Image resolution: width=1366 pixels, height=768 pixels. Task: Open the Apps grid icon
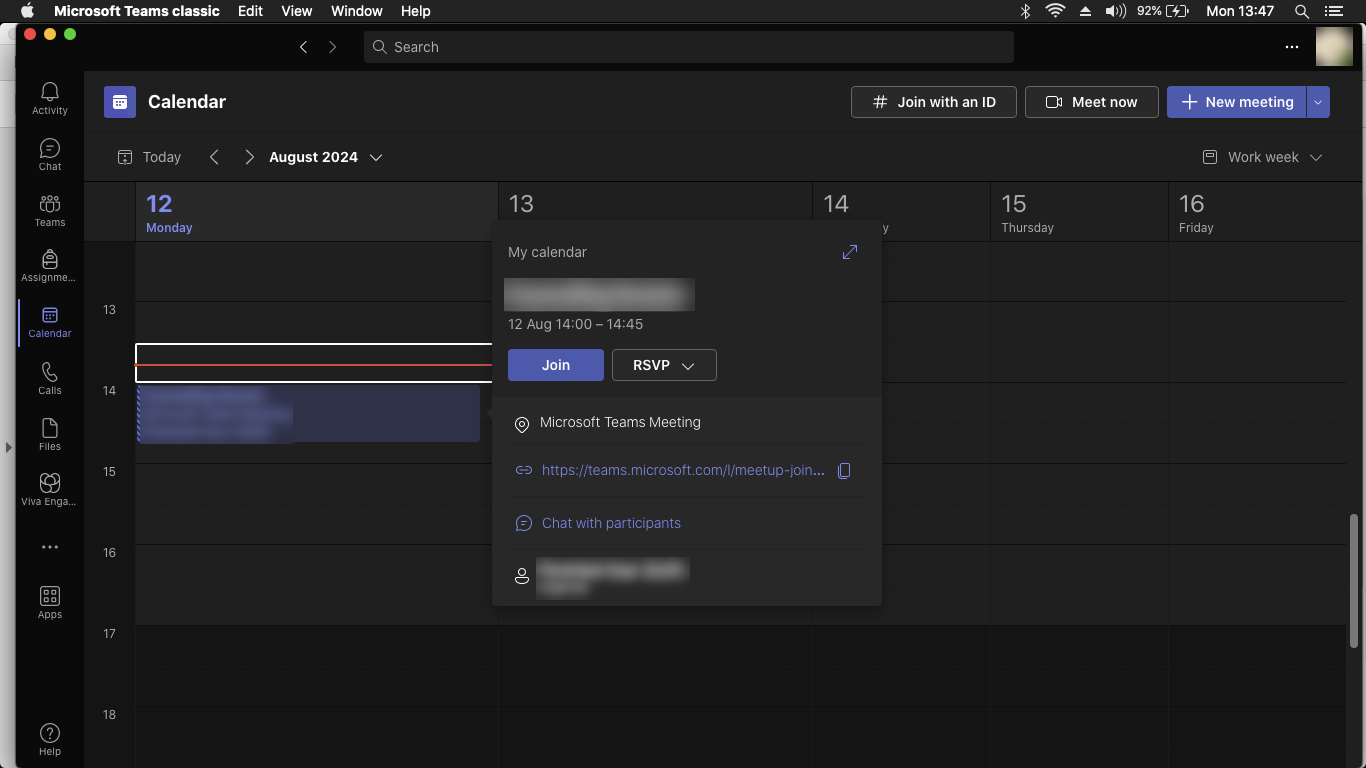pos(50,602)
